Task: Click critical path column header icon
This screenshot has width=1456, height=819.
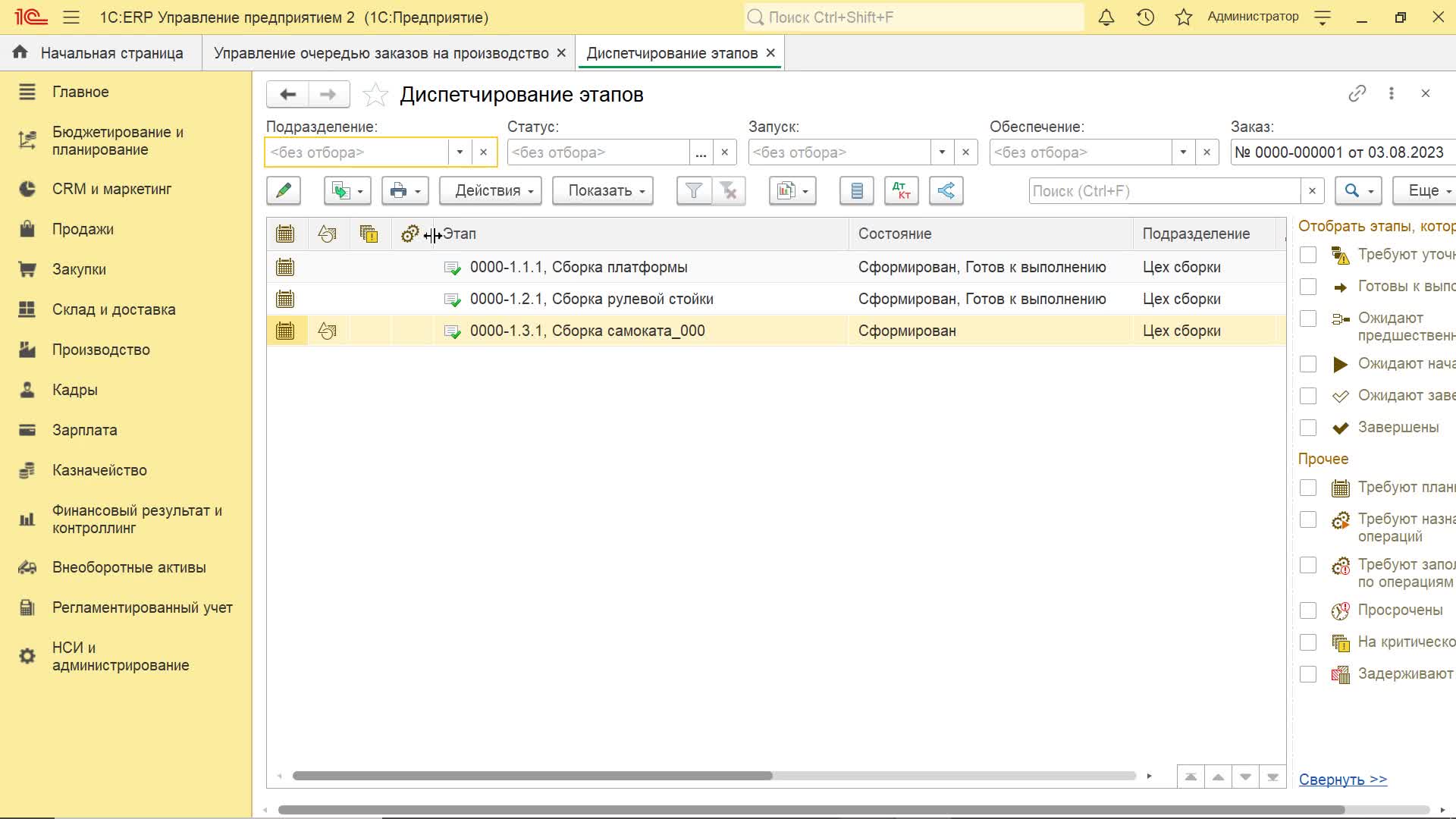Action: [369, 234]
